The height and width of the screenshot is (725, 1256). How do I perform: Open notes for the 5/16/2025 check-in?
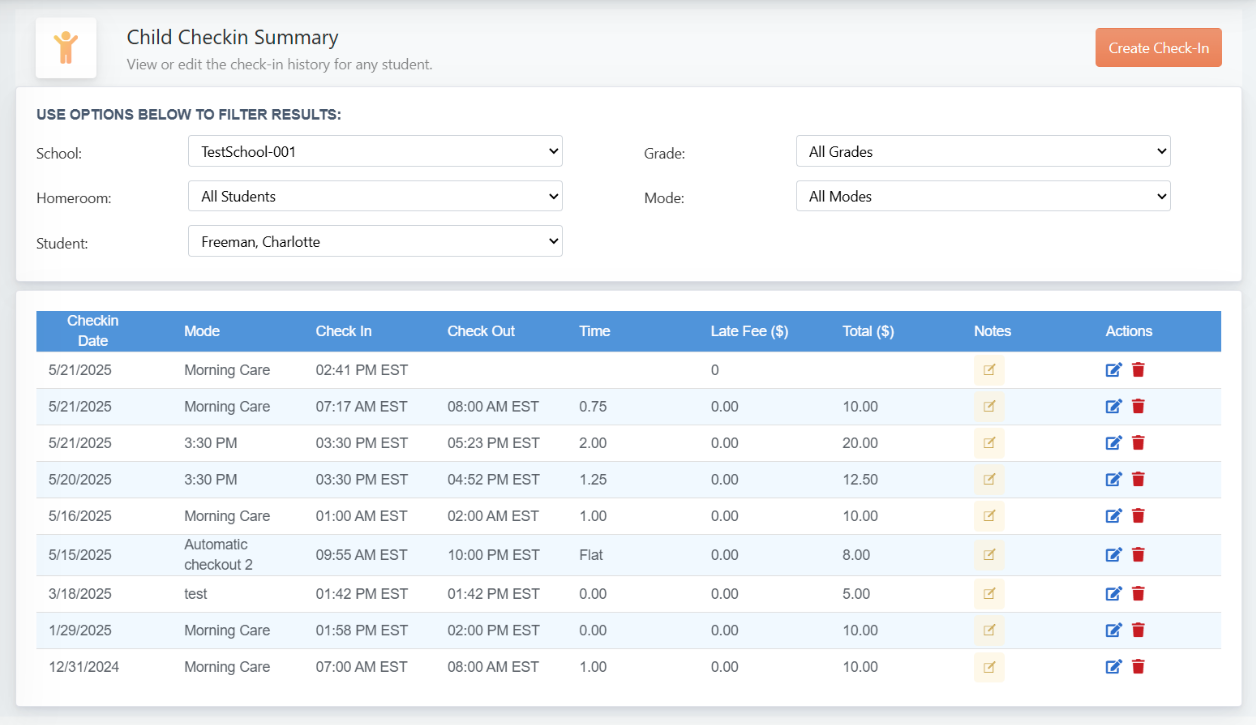pyautogui.click(x=989, y=516)
